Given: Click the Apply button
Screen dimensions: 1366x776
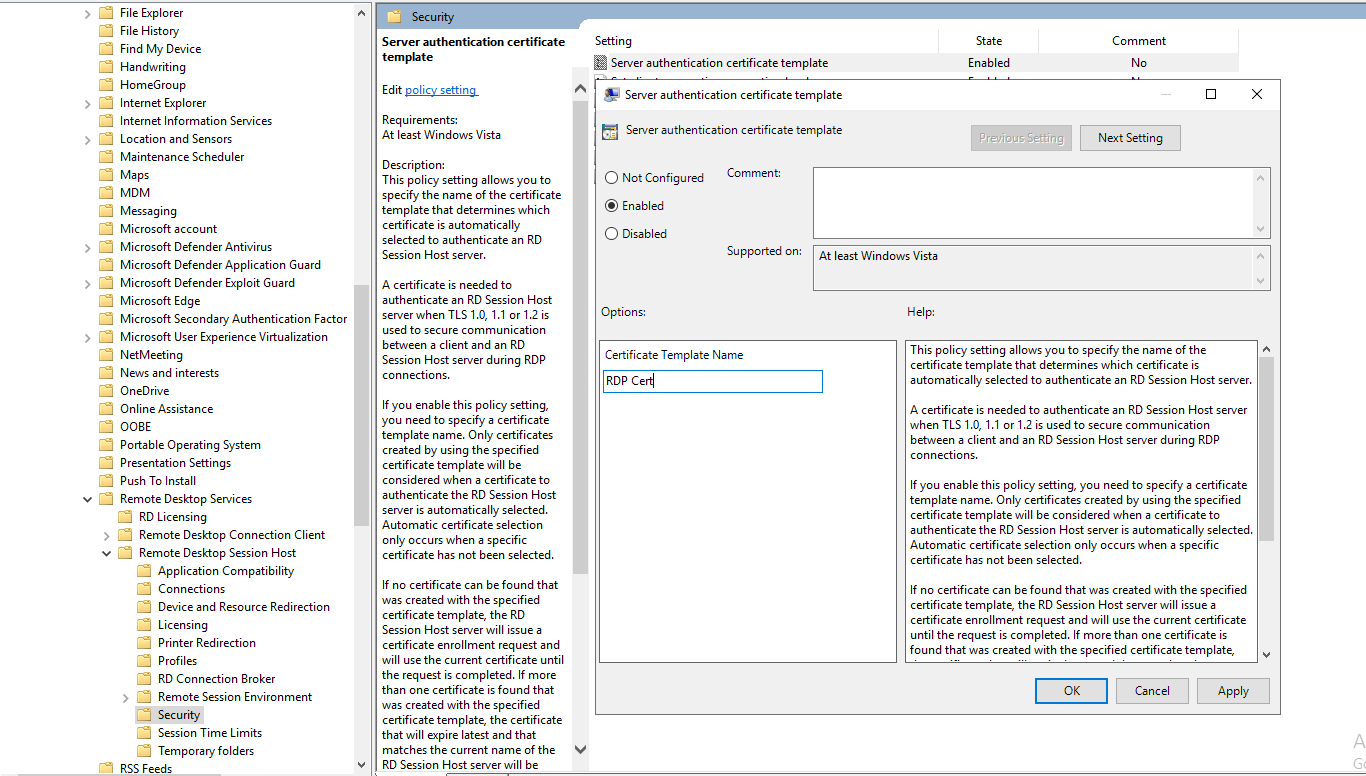Looking at the screenshot, I should (1232, 690).
